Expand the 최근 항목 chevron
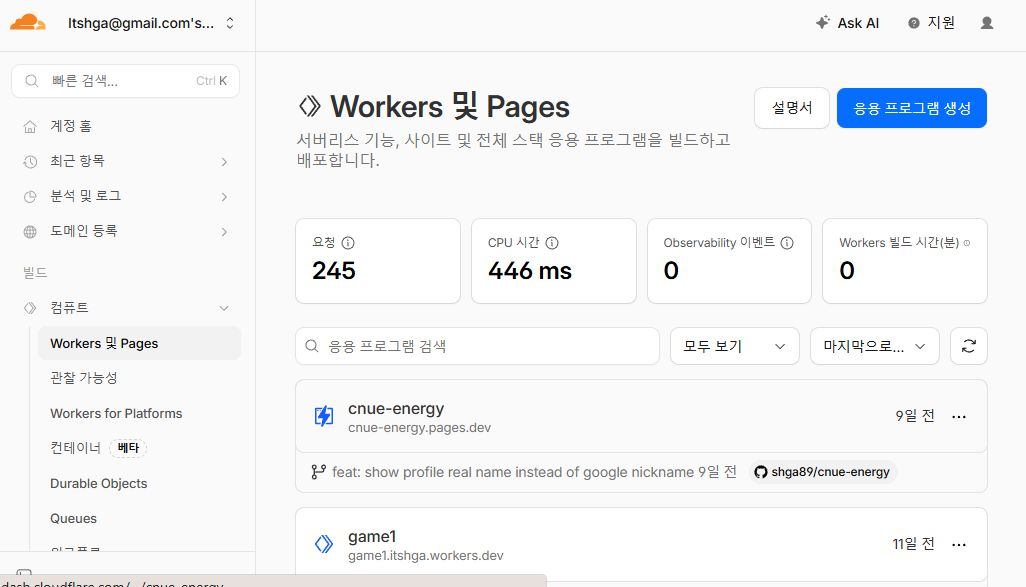The height and width of the screenshot is (587, 1026). click(224, 162)
